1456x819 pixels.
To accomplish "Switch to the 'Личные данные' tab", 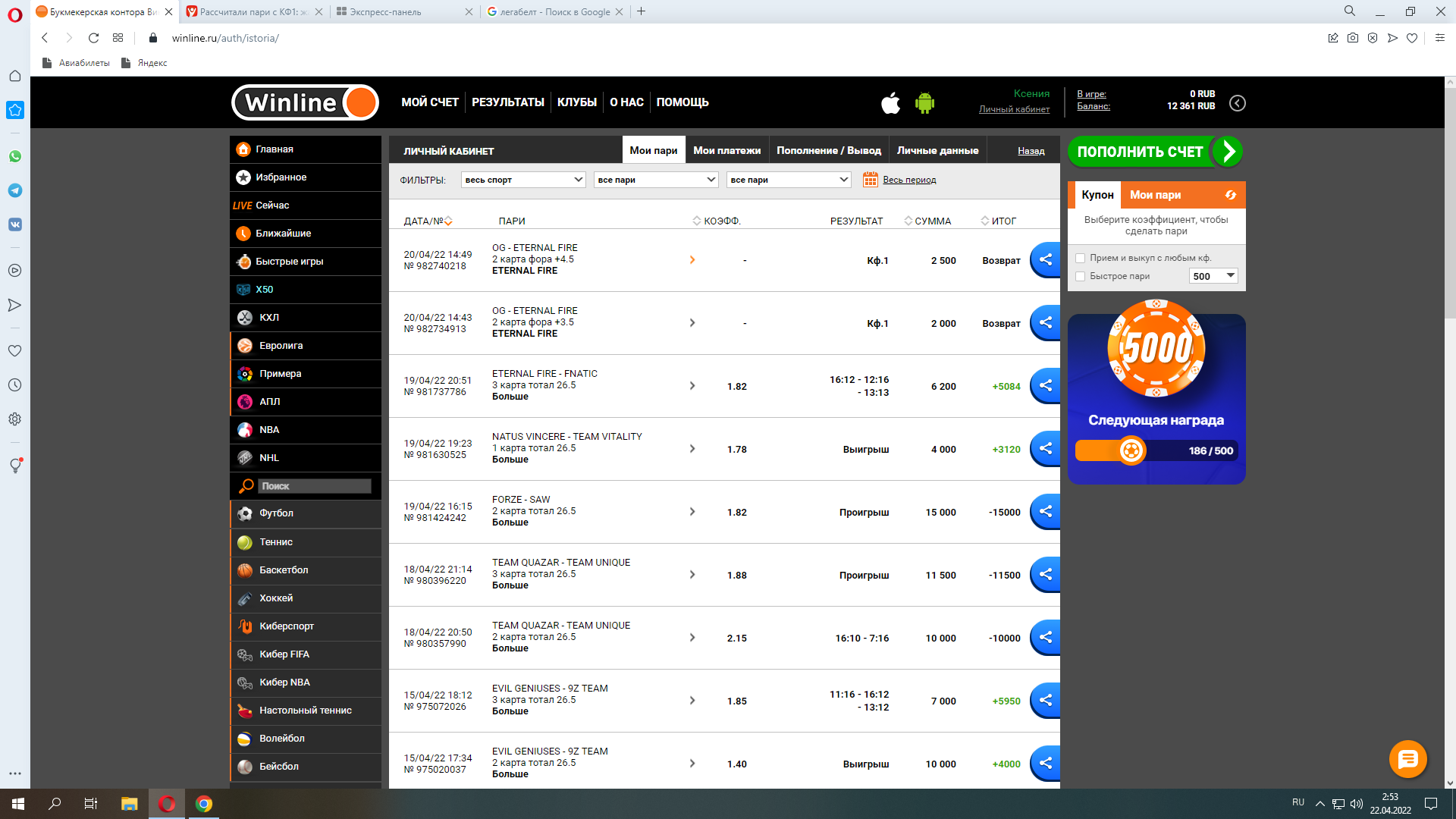I will pyautogui.click(x=937, y=150).
